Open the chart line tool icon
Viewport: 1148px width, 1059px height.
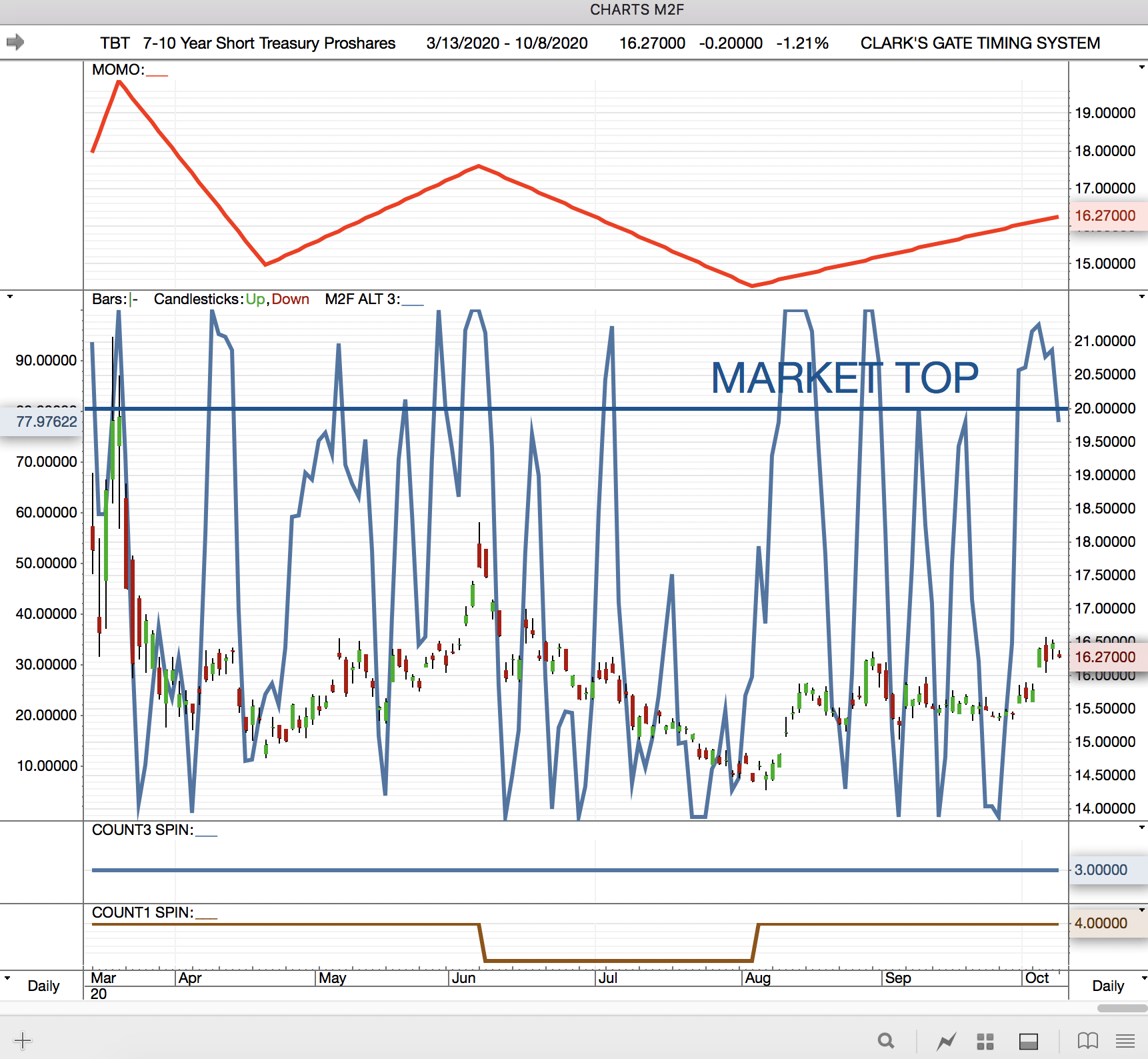click(x=946, y=1040)
